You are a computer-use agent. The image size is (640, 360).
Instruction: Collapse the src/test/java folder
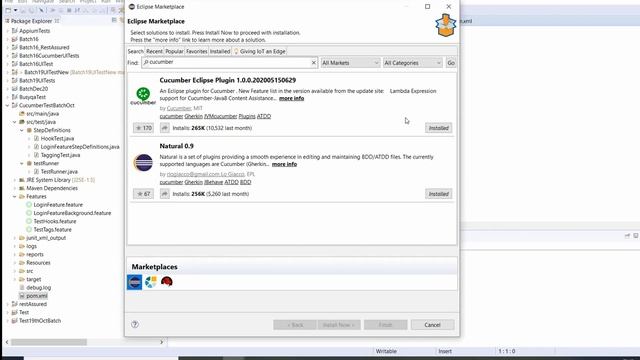(15, 122)
